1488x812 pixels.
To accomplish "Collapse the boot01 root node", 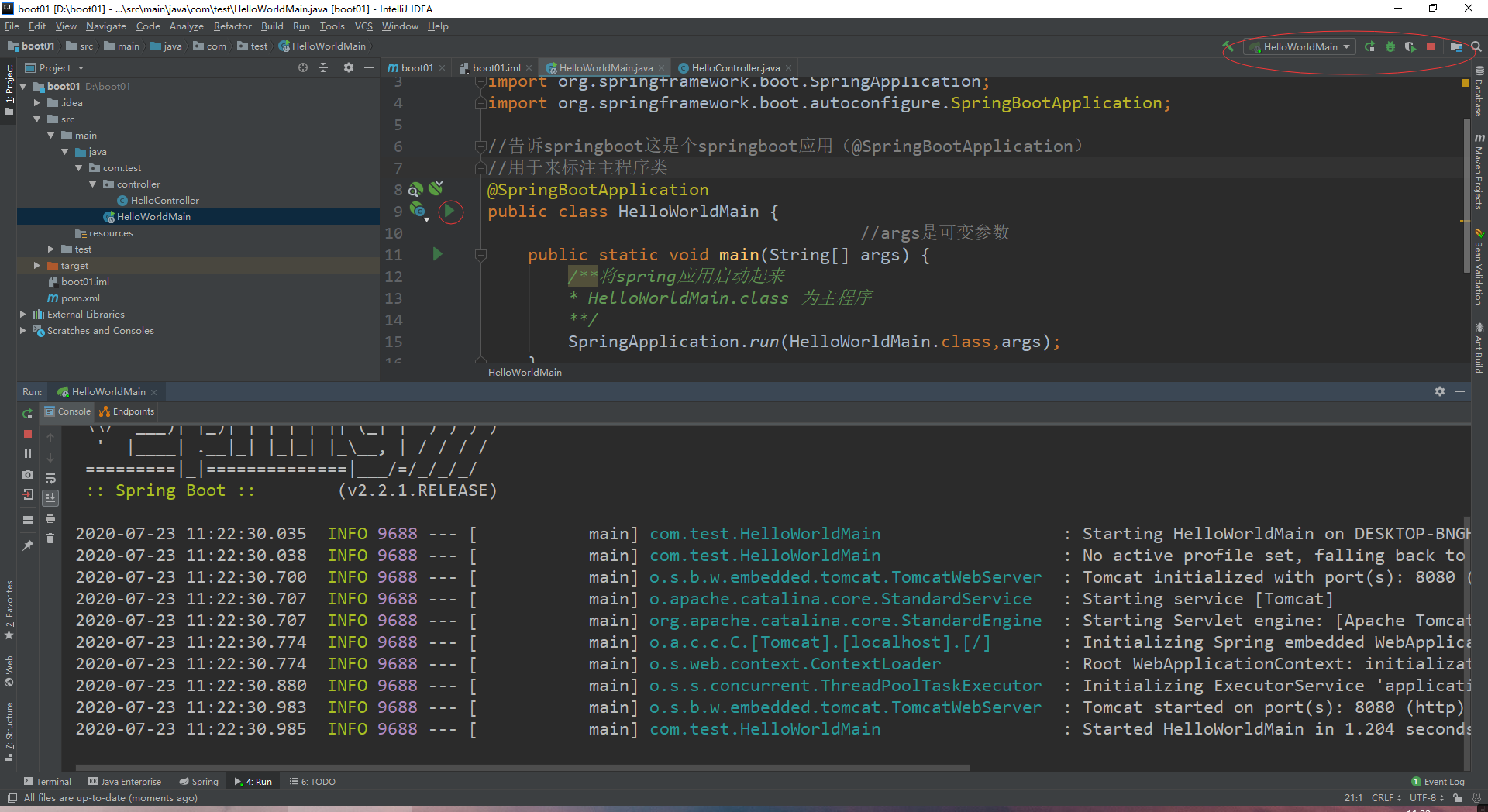I will click(23, 86).
